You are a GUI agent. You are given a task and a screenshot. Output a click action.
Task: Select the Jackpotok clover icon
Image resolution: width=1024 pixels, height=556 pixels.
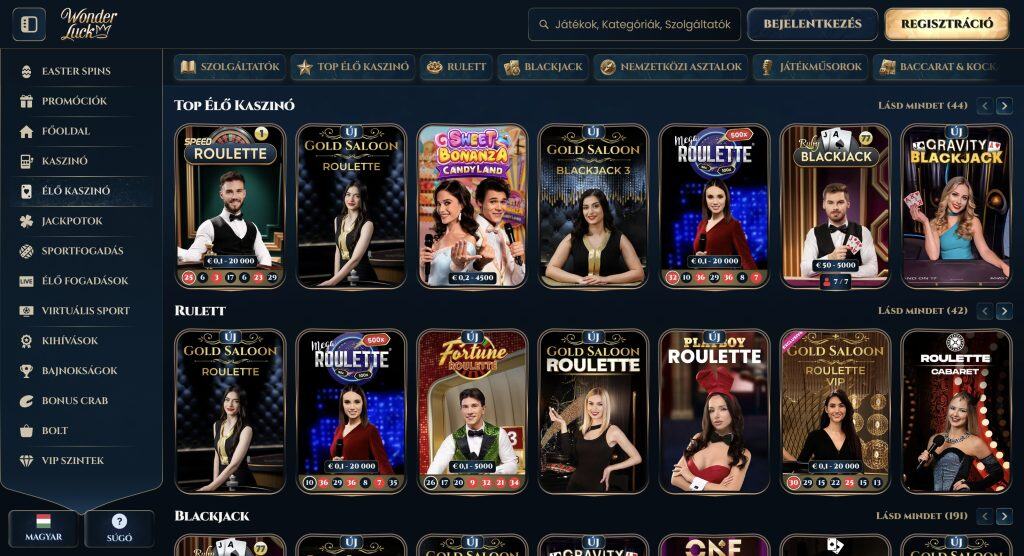[x=26, y=221]
